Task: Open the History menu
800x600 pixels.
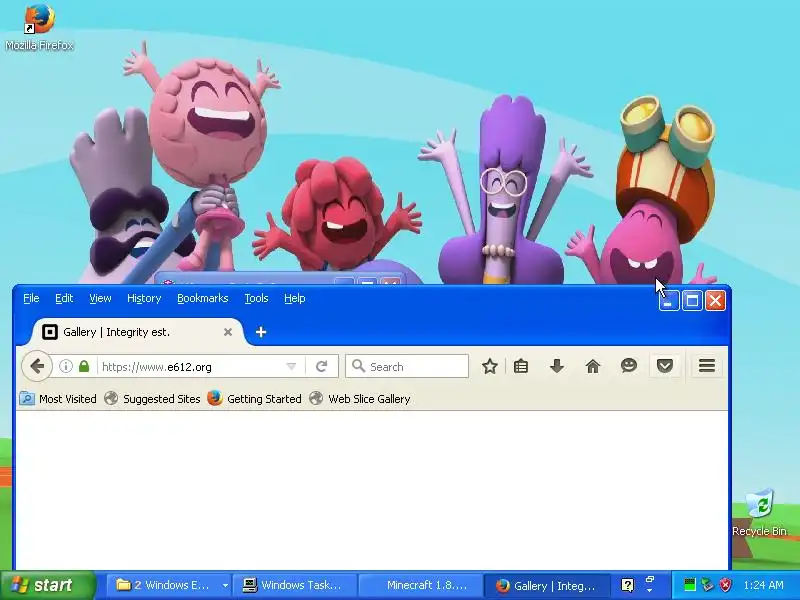Action: pos(144,298)
